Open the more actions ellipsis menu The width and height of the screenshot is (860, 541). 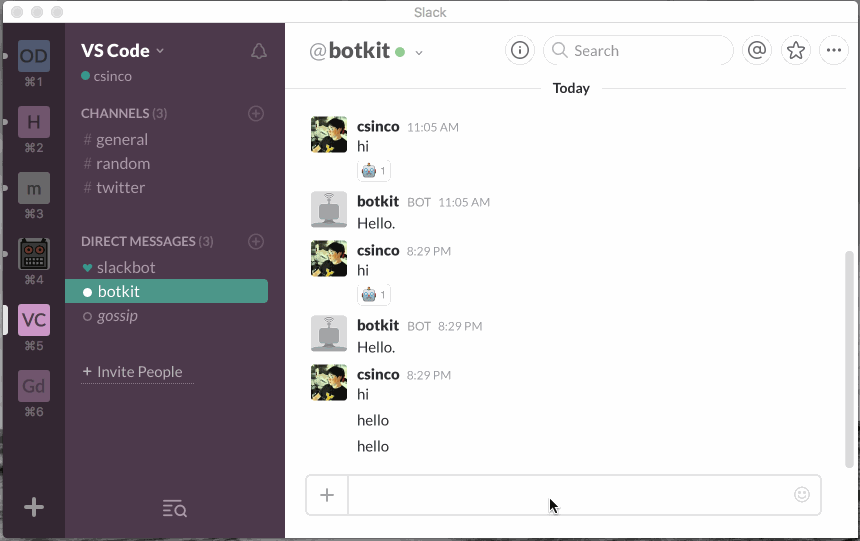coord(834,50)
